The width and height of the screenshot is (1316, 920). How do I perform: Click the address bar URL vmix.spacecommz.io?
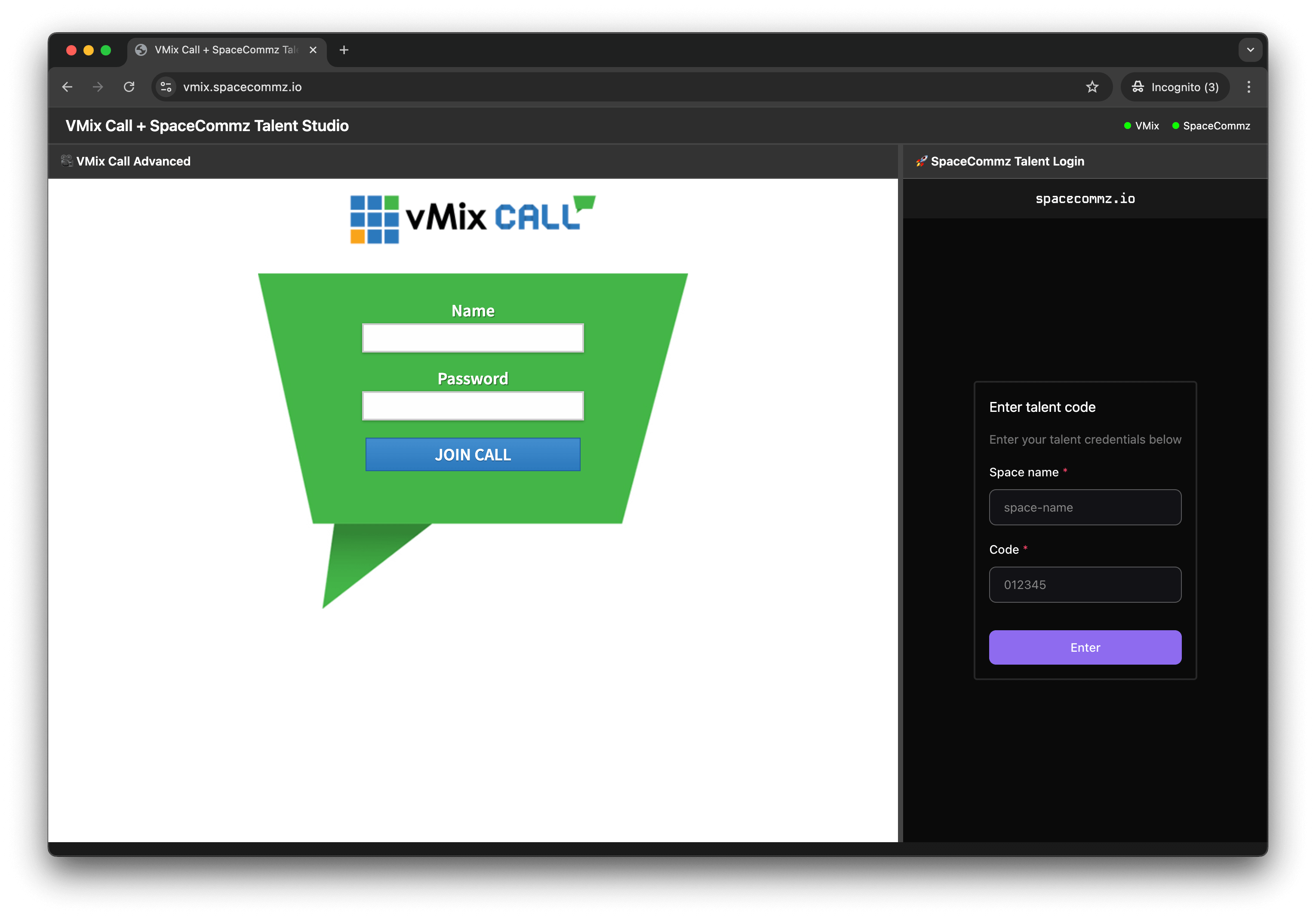click(242, 87)
